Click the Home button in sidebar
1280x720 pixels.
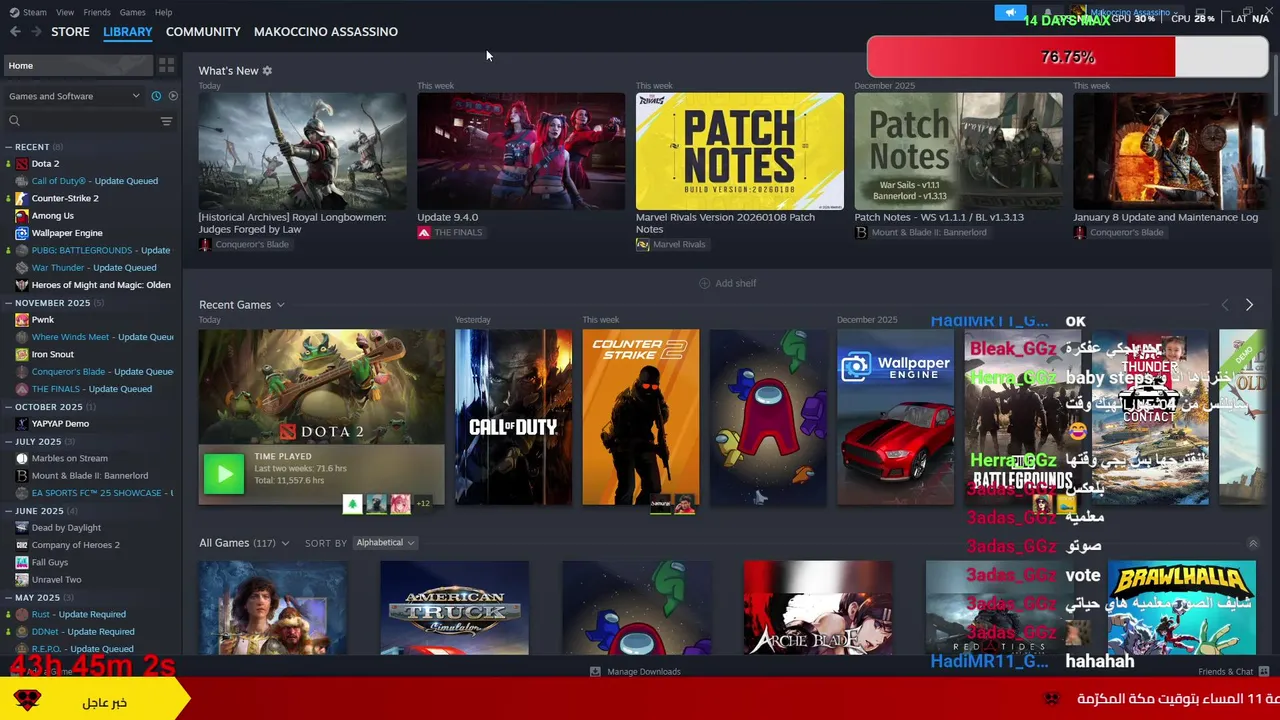pyautogui.click(x=78, y=65)
